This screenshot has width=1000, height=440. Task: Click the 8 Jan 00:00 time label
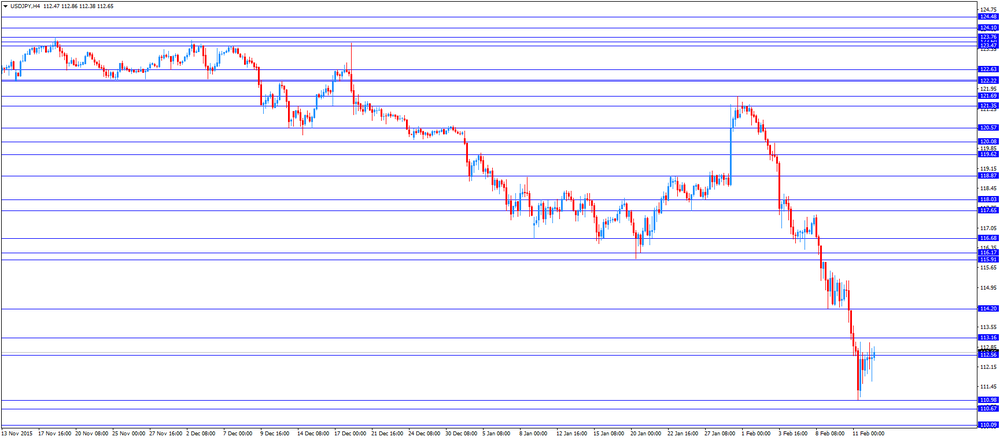coord(534,434)
